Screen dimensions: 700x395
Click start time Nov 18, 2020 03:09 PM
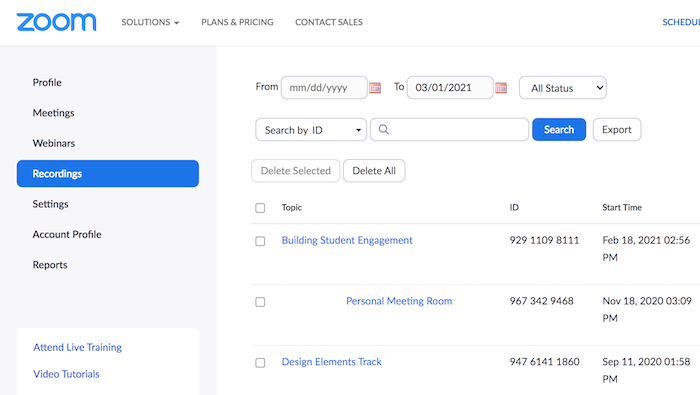click(x=647, y=310)
